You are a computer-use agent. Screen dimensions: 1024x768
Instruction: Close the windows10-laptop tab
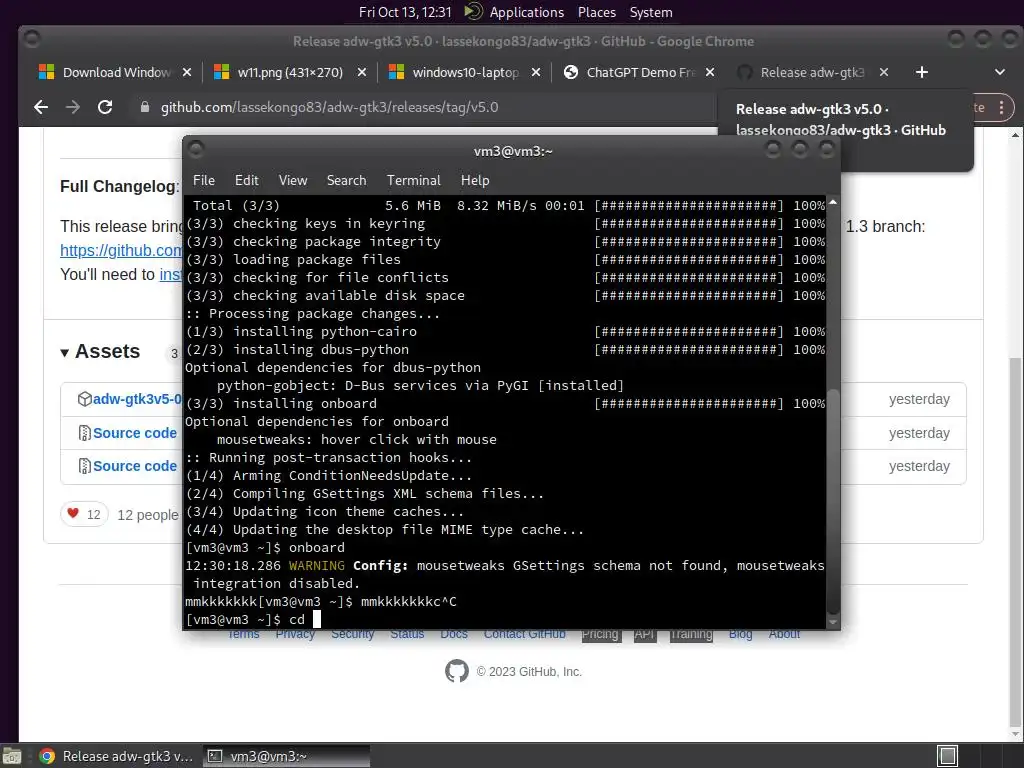click(x=536, y=72)
